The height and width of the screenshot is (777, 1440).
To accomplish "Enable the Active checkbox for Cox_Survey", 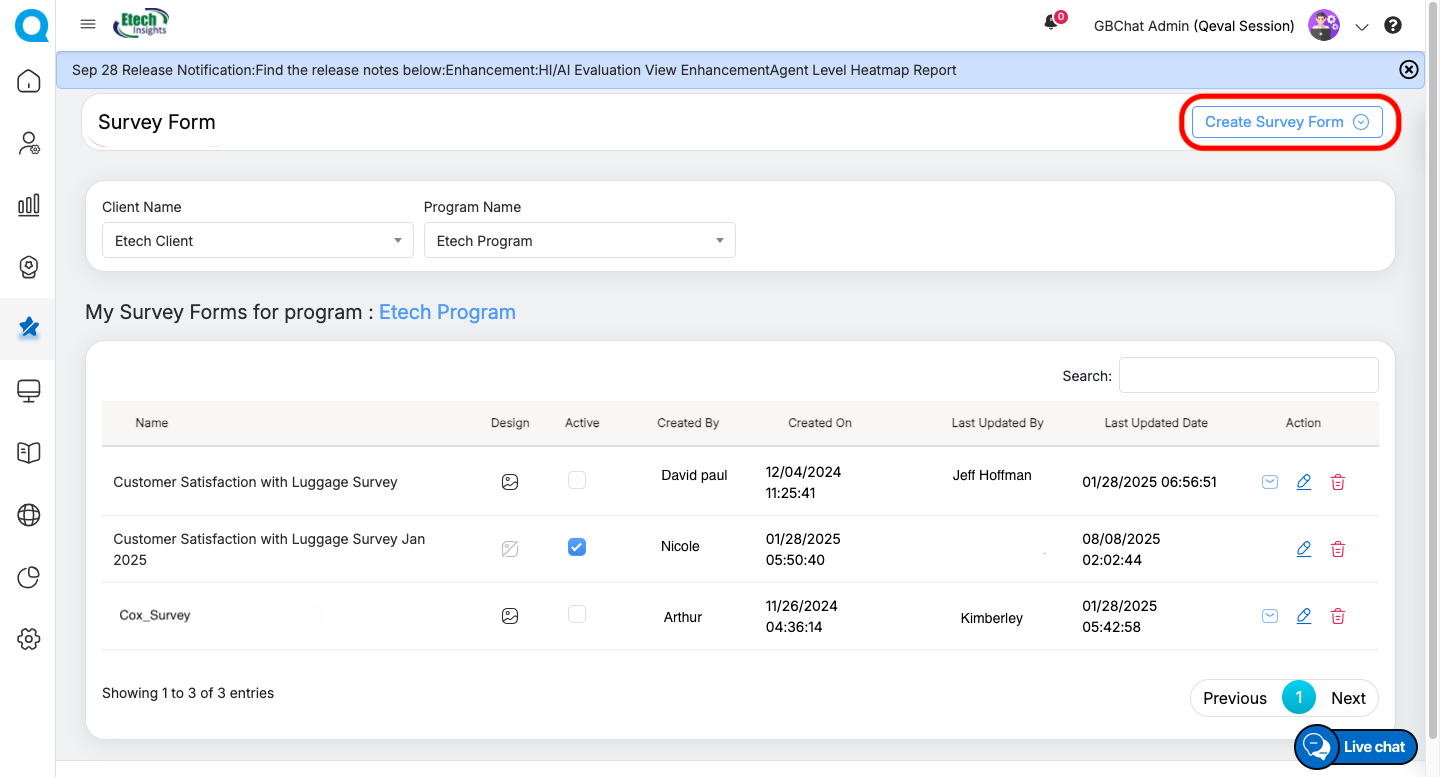I will pos(577,614).
